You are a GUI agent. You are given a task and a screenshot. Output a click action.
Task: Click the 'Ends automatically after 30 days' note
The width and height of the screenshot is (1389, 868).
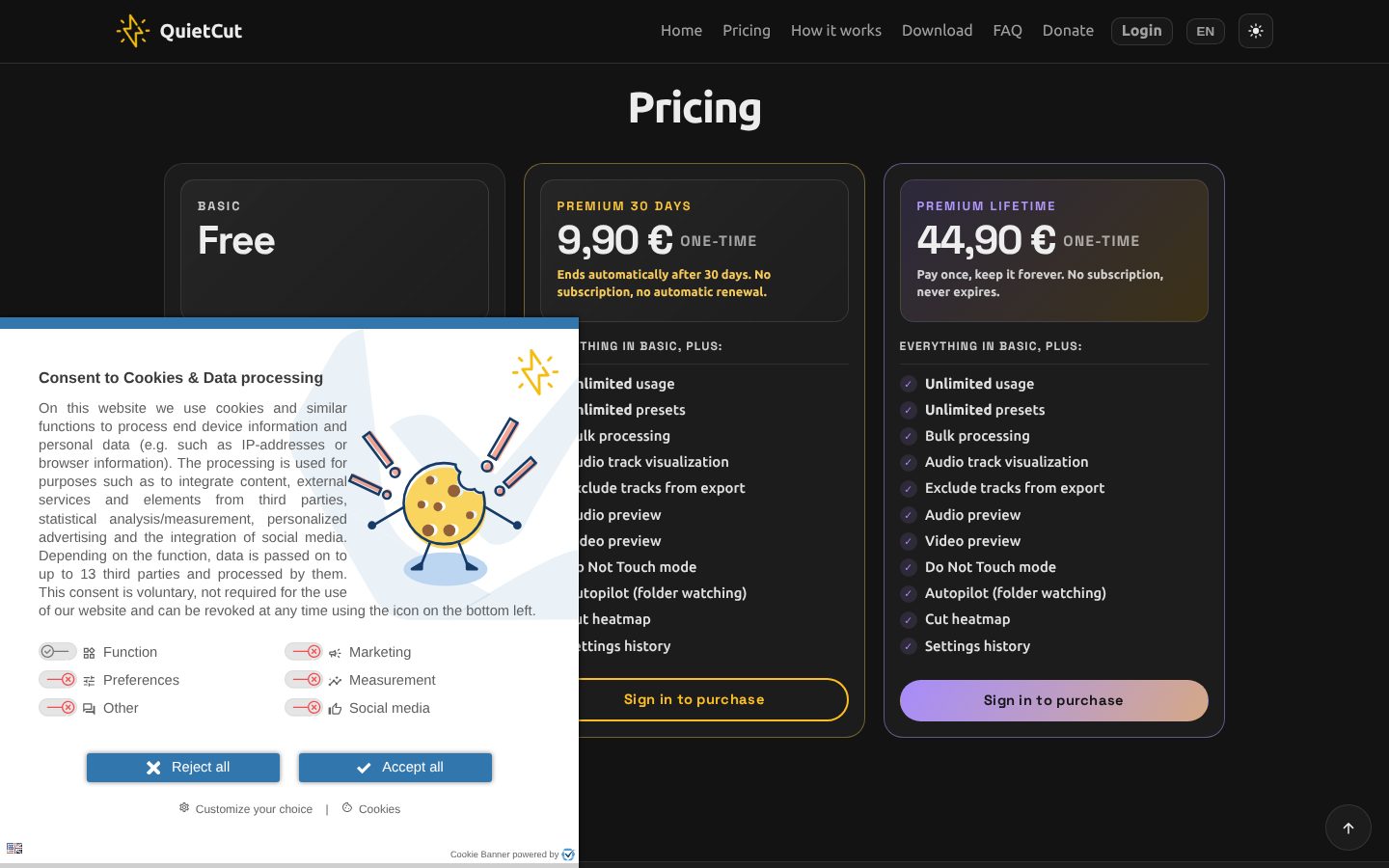coord(664,284)
